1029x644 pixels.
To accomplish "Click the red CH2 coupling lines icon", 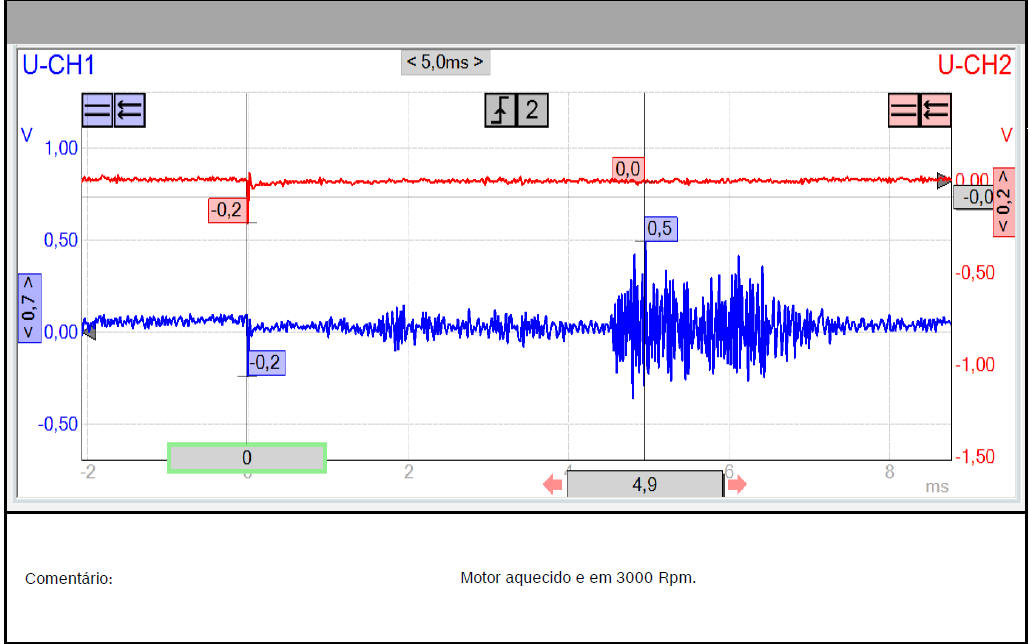I will [904, 110].
